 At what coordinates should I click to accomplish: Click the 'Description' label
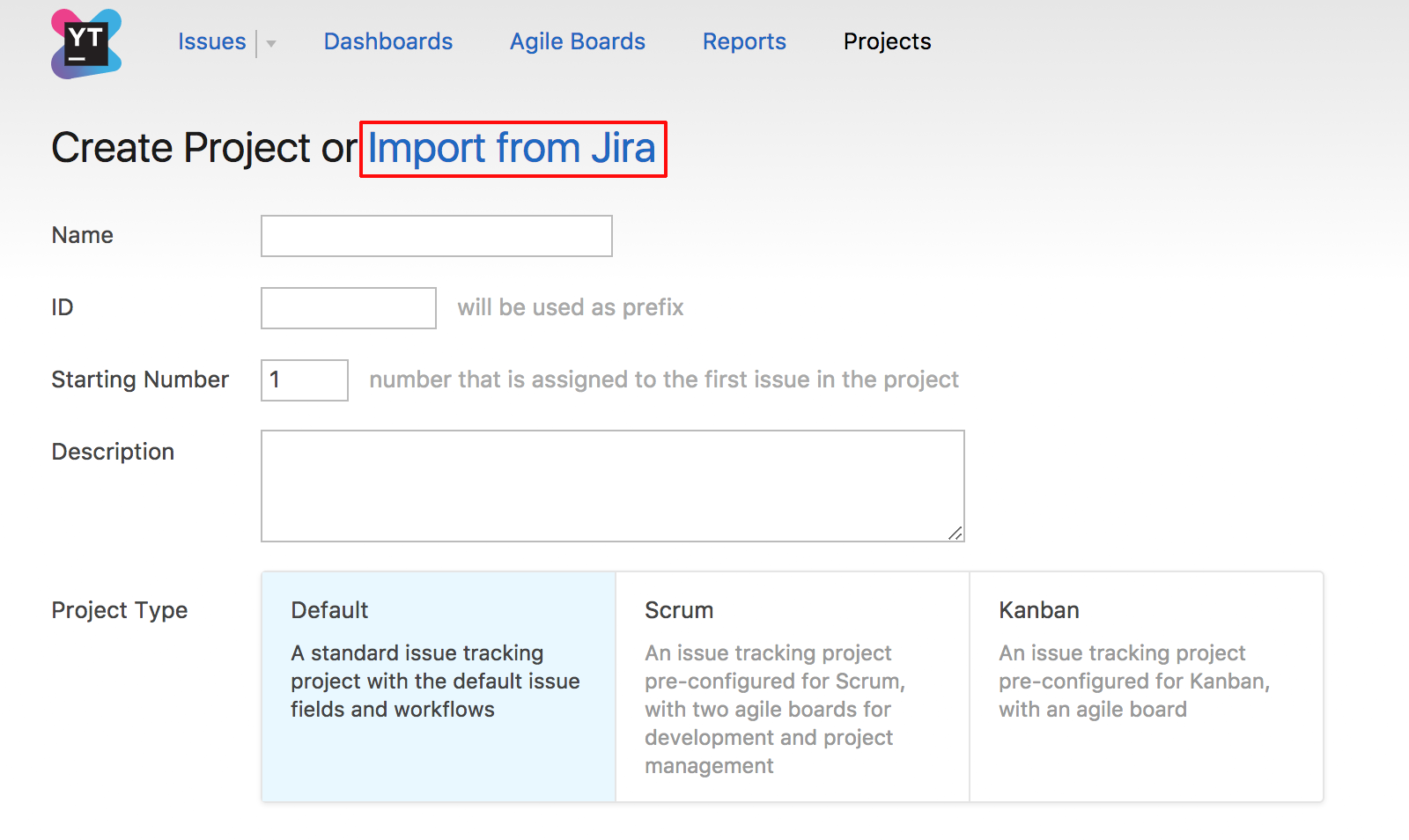[113, 452]
